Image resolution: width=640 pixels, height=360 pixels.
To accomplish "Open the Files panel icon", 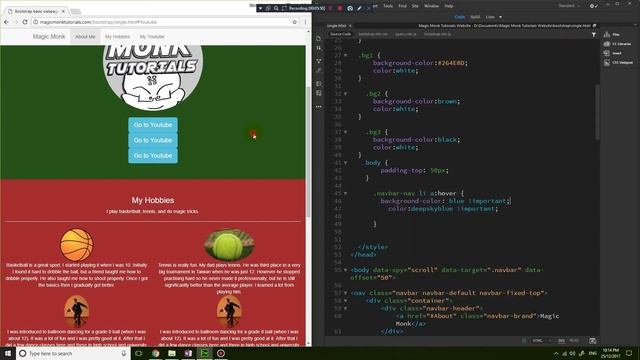I will [x=607, y=34].
